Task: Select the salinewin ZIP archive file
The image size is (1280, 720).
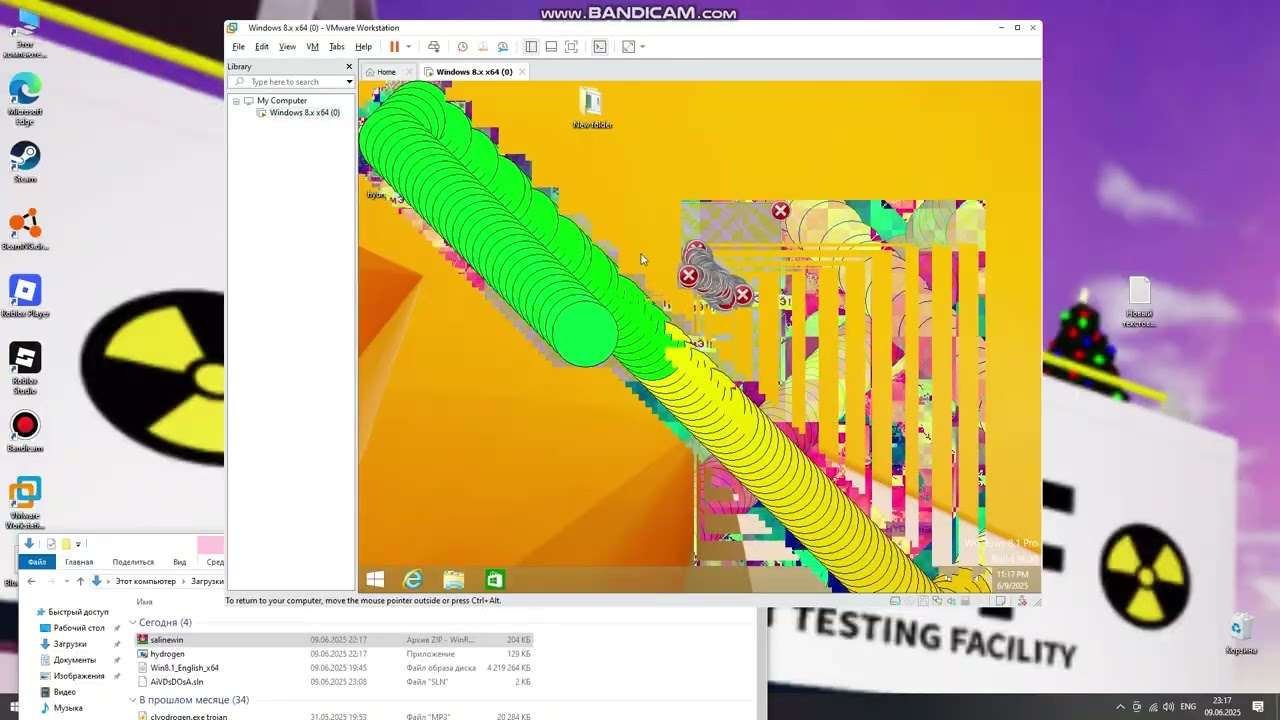Action: click(x=334, y=640)
